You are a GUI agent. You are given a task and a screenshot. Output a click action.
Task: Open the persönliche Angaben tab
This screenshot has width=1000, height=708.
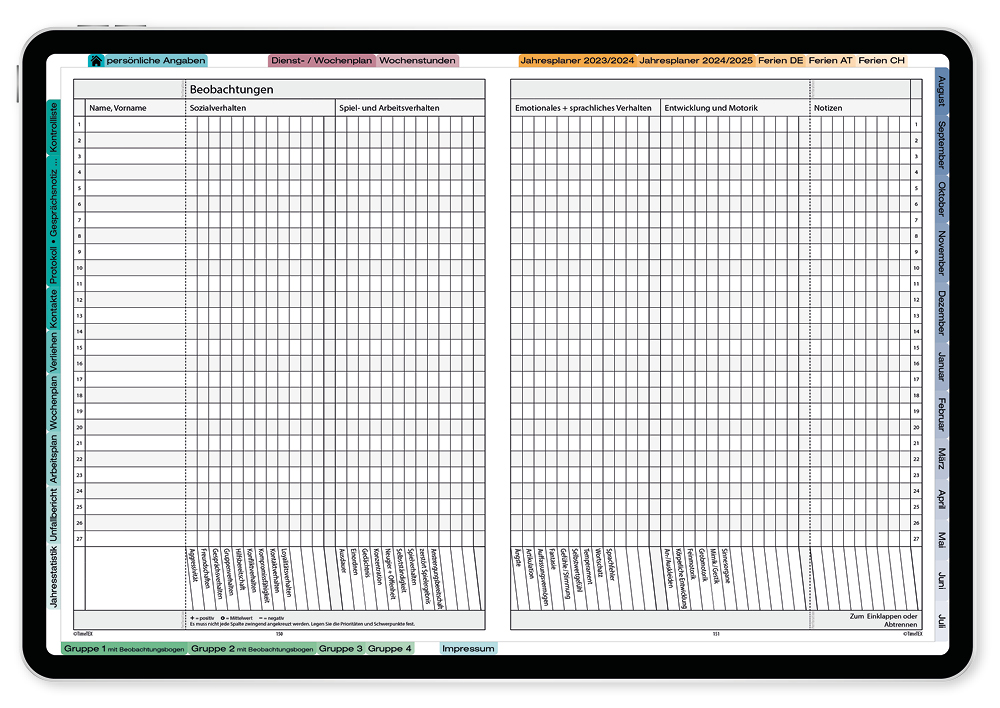pos(156,61)
